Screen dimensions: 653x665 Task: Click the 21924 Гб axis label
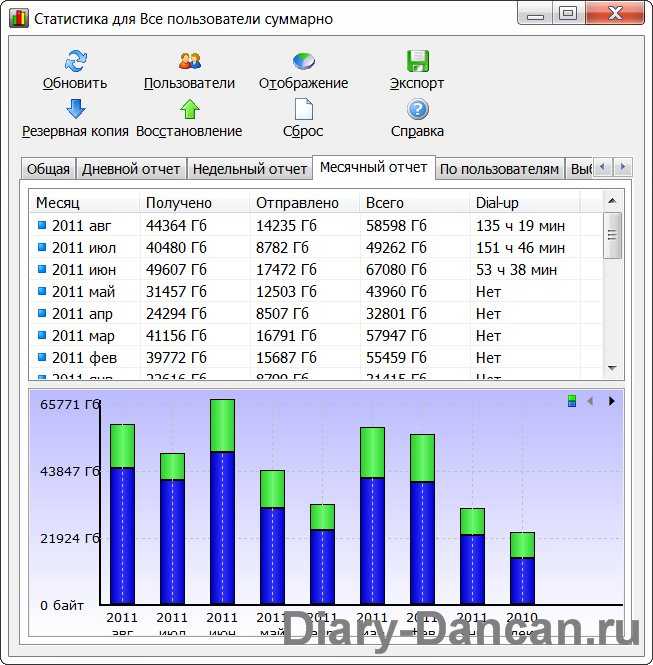point(70,538)
